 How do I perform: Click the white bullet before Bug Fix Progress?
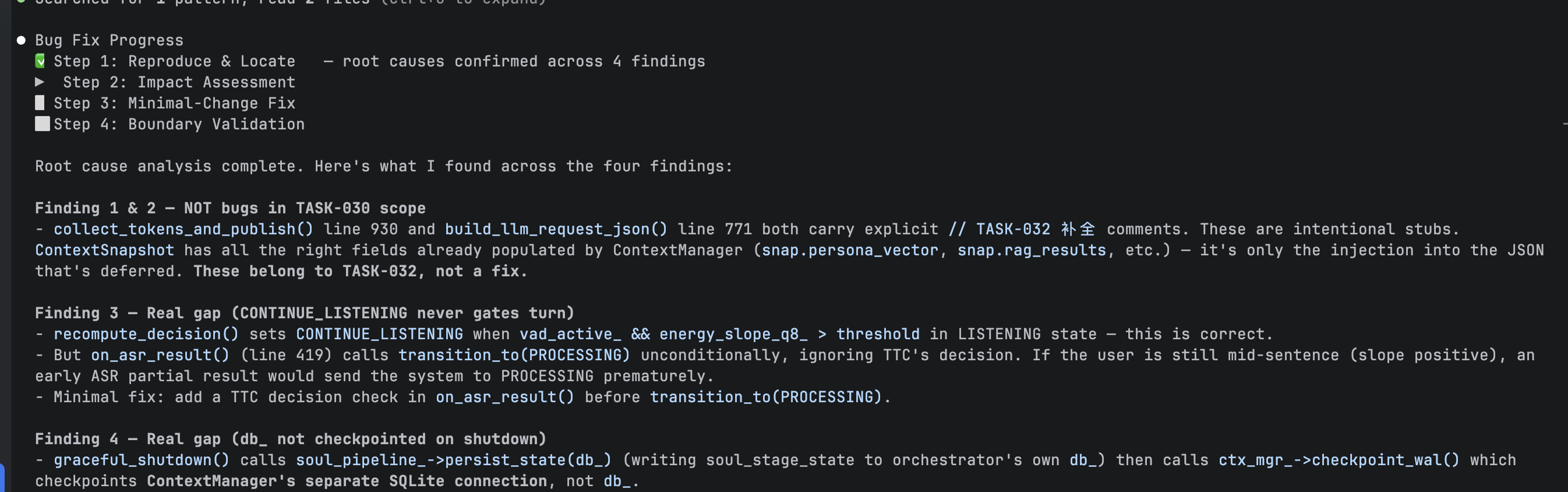pyautogui.click(x=22, y=40)
